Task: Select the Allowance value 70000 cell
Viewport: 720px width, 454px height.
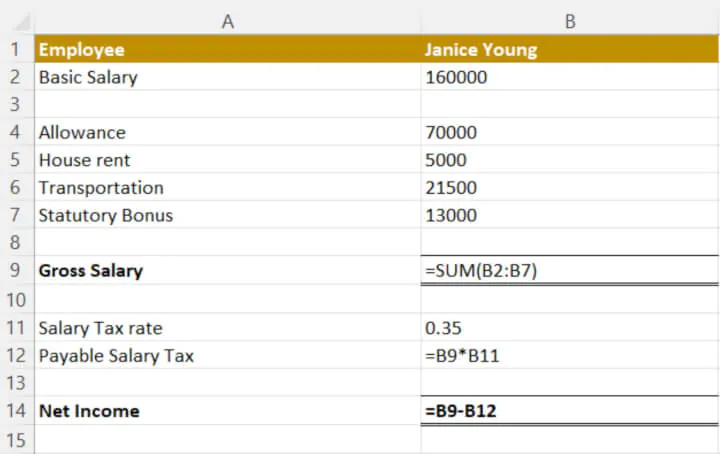Action: [570, 132]
